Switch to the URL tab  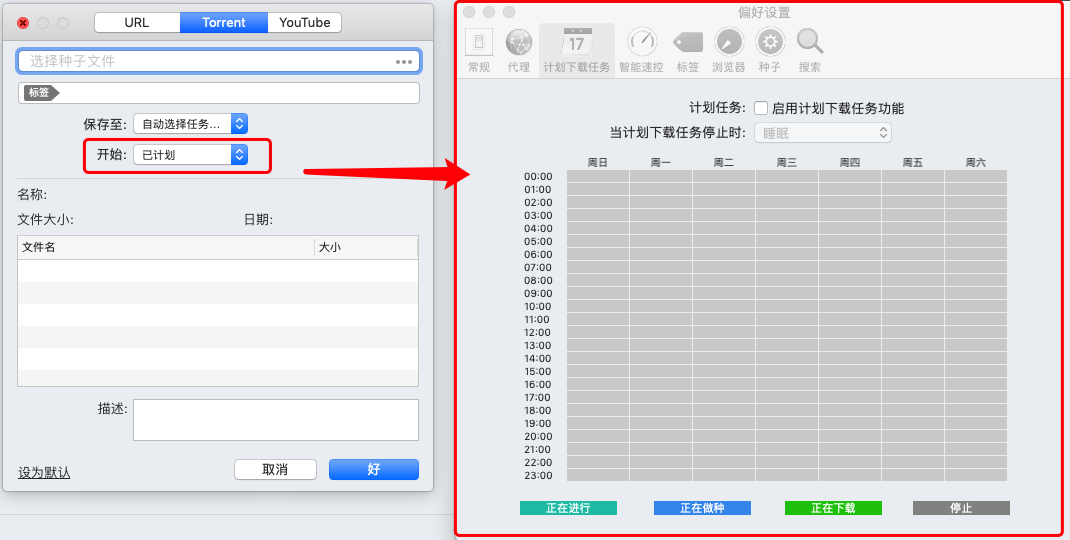tap(137, 23)
